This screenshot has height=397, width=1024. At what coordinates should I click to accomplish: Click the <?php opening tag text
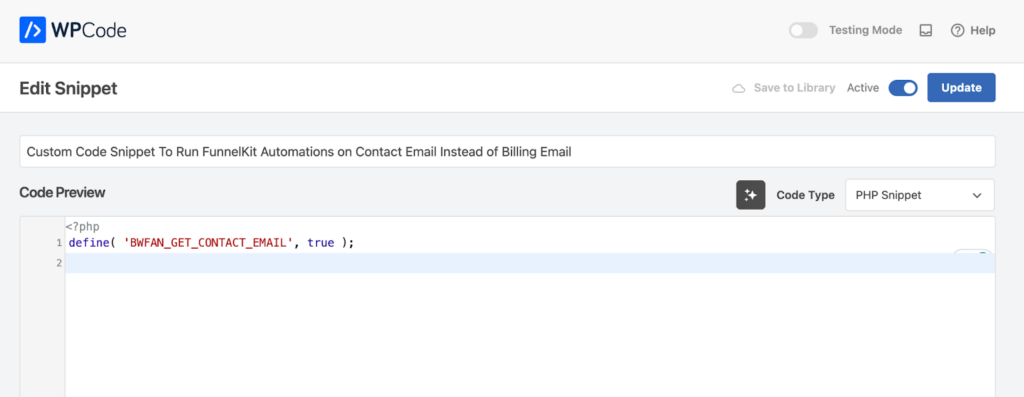82,227
